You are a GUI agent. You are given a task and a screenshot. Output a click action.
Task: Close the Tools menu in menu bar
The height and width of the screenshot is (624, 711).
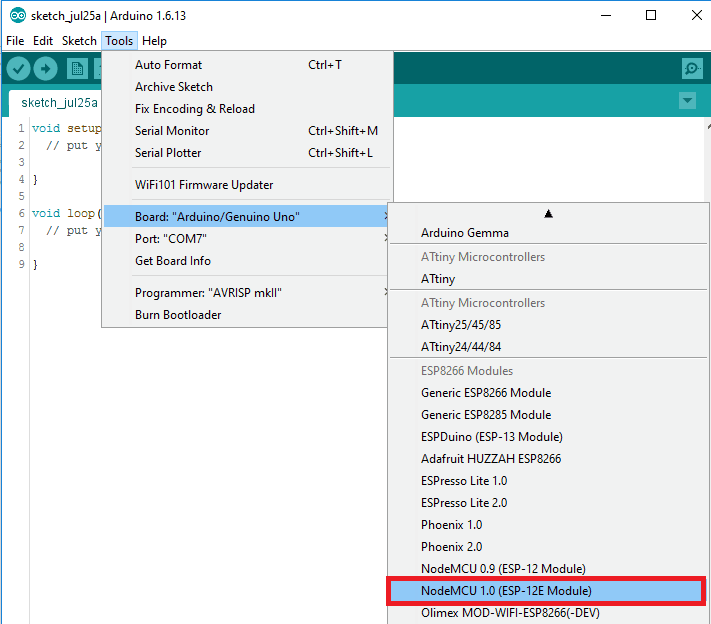[x=119, y=41]
